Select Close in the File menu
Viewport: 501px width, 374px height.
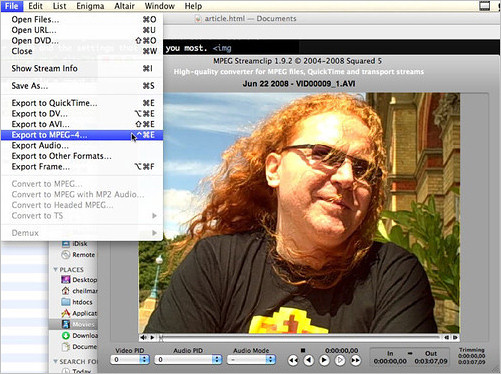click(82, 51)
